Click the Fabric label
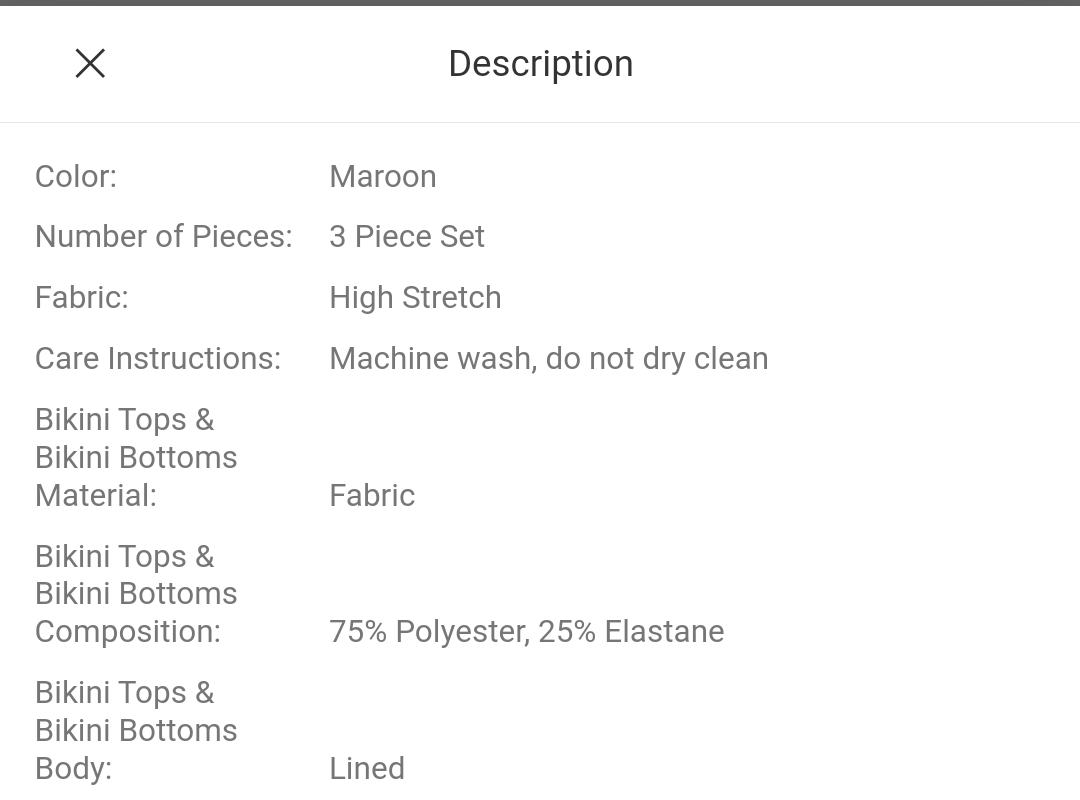Screen dimensions: 1080x800 [82, 298]
